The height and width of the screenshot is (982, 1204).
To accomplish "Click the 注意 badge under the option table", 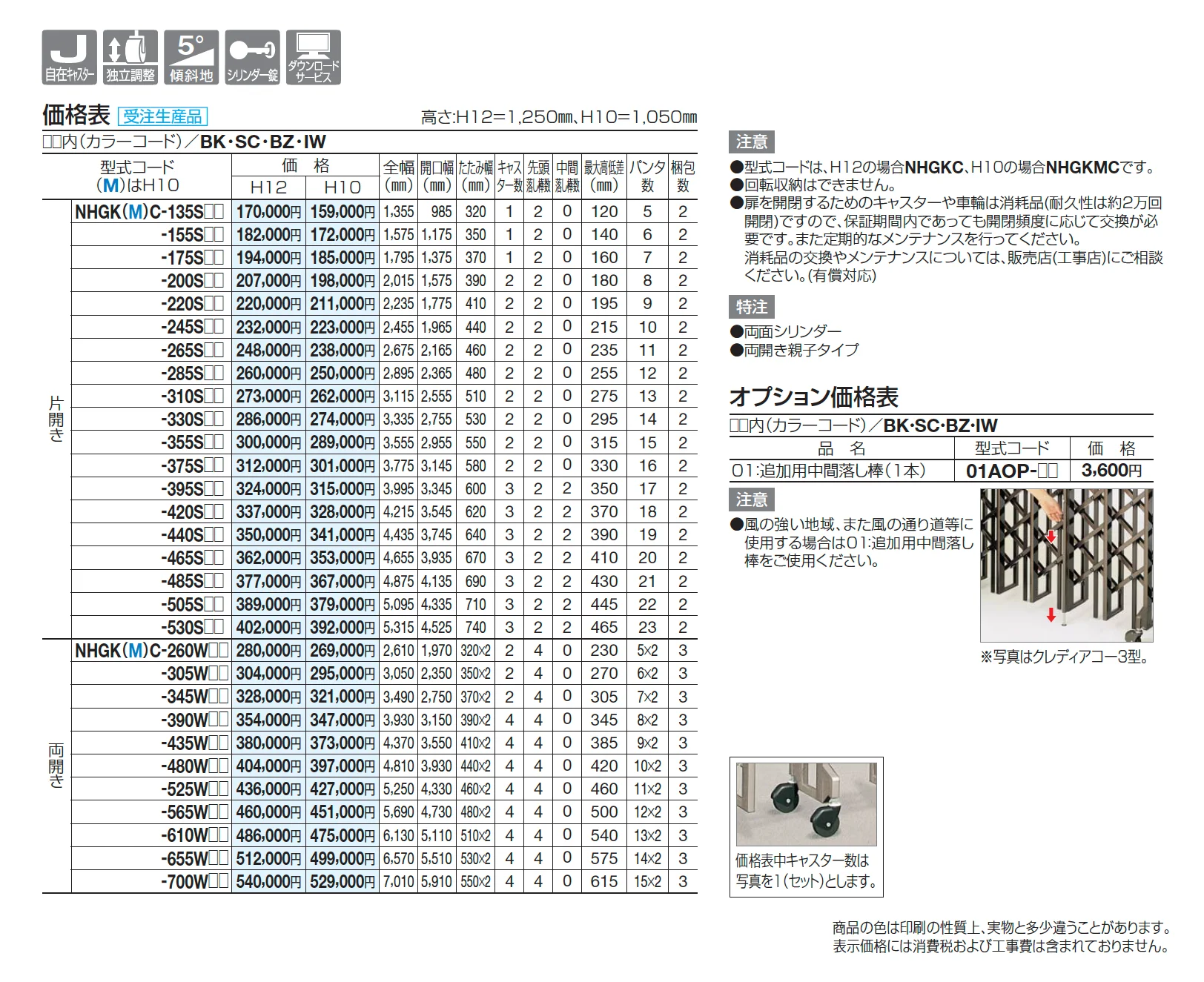I will (x=752, y=500).
